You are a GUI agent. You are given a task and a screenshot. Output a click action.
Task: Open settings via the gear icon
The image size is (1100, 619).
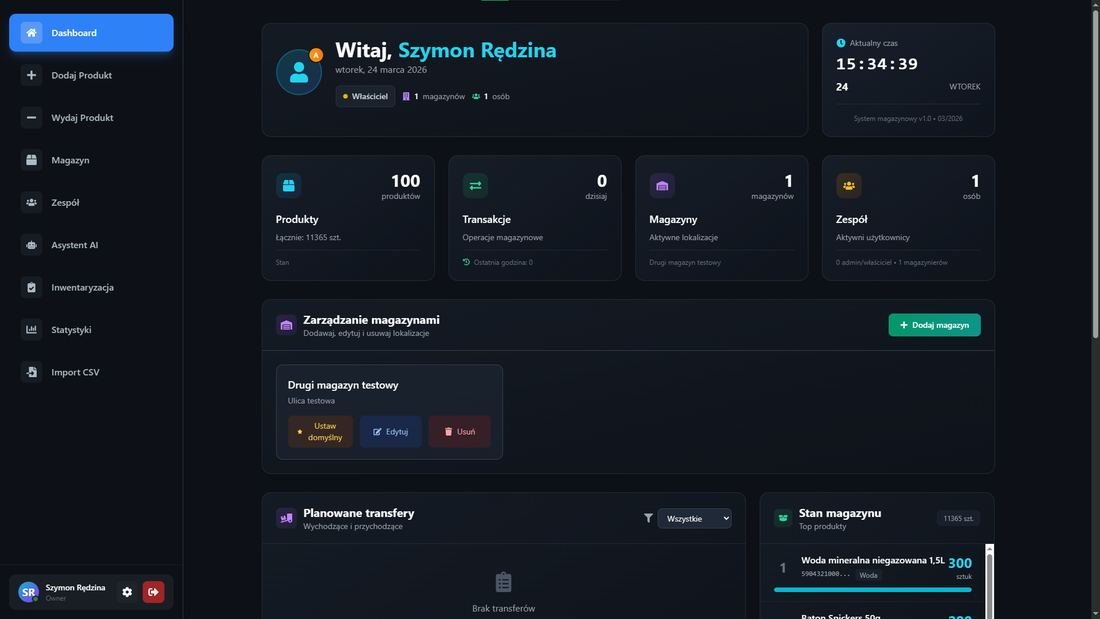(127, 592)
